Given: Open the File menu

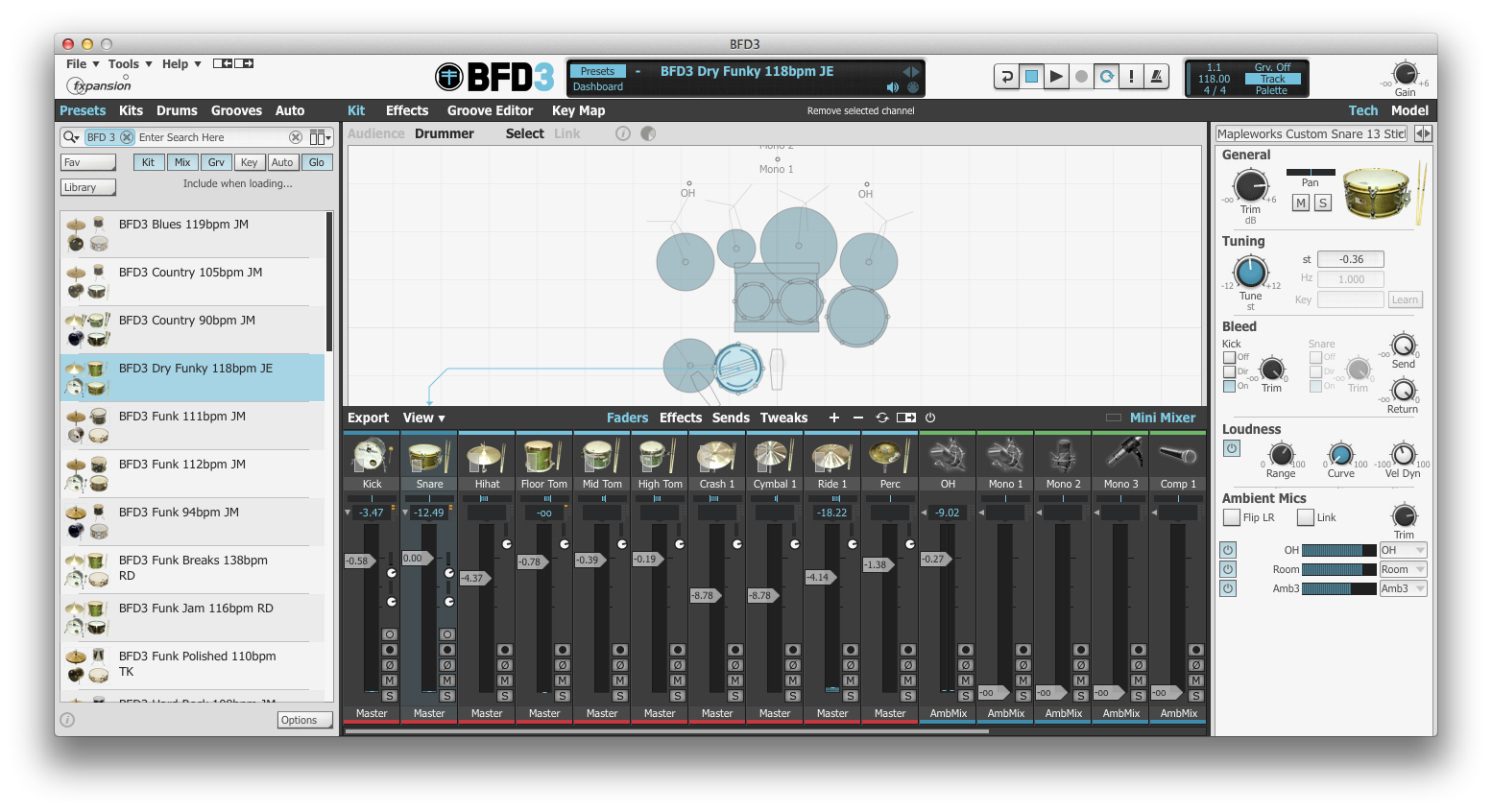Looking at the screenshot, I should tap(83, 64).
